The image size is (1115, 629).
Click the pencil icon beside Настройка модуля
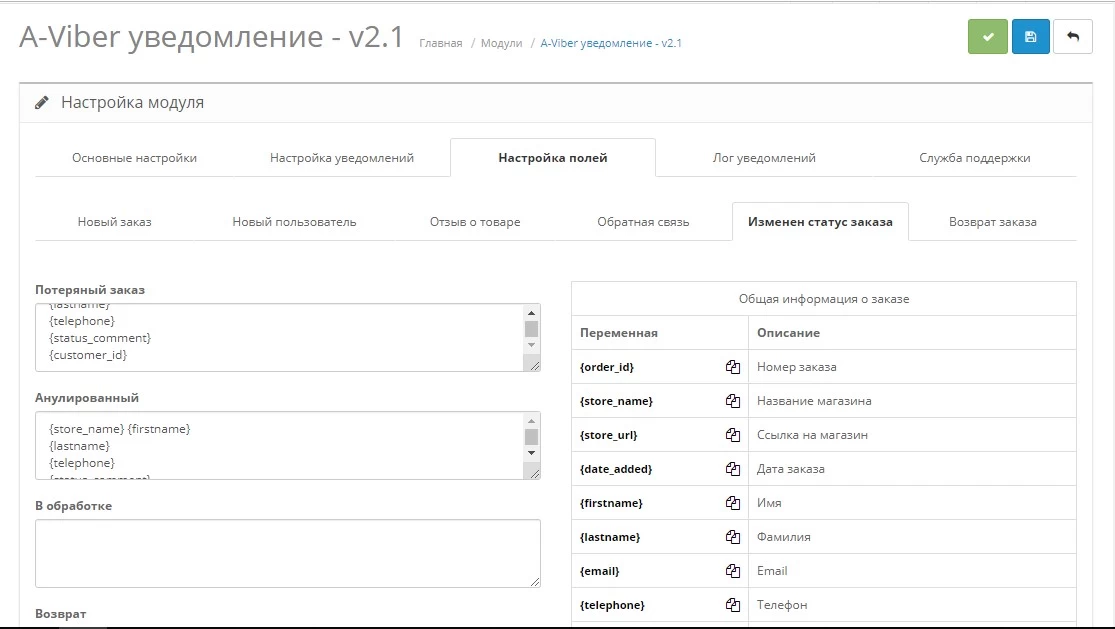[x=42, y=102]
